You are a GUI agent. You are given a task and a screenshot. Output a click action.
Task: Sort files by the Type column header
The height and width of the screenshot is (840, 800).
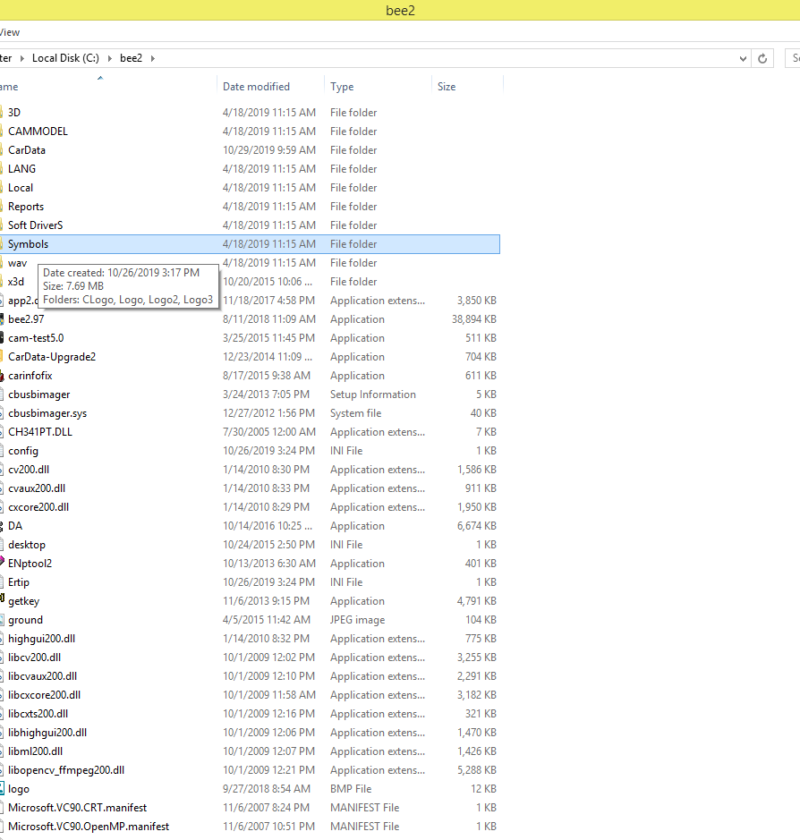(342, 87)
